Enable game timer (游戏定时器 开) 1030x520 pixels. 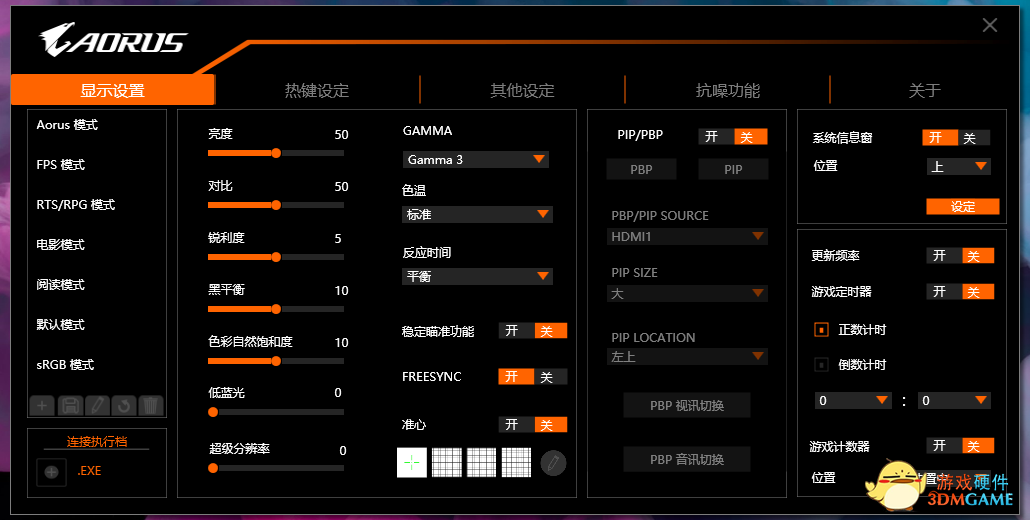[x=943, y=292]
